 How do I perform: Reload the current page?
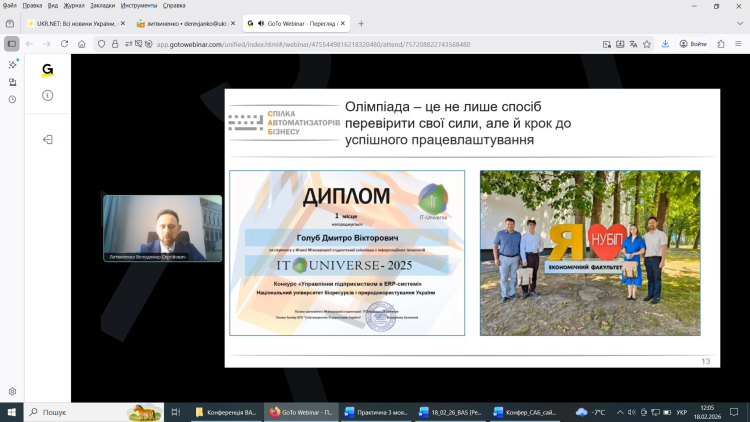tap(65, 44)
